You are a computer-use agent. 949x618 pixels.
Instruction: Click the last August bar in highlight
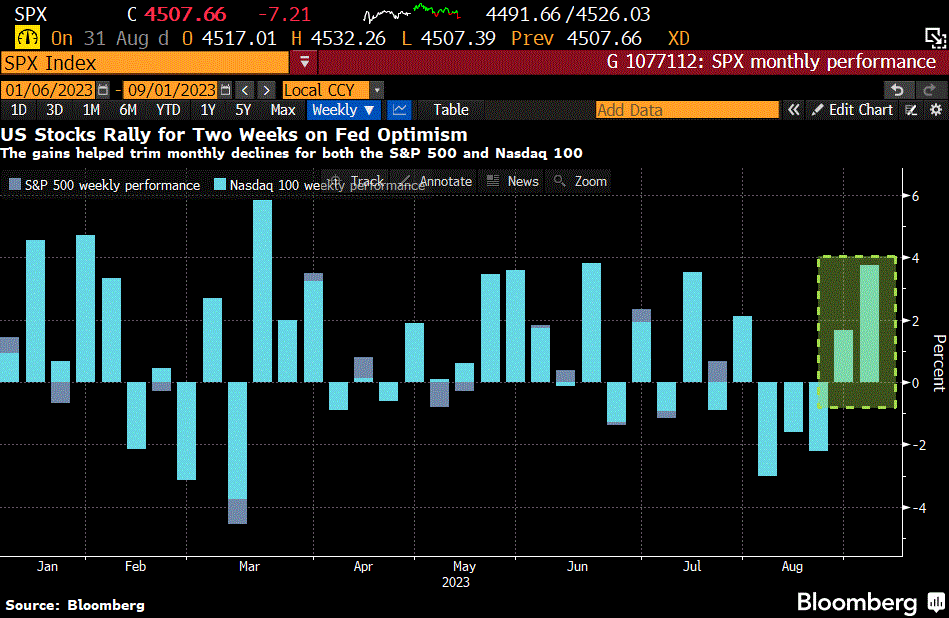pos(869,323)
